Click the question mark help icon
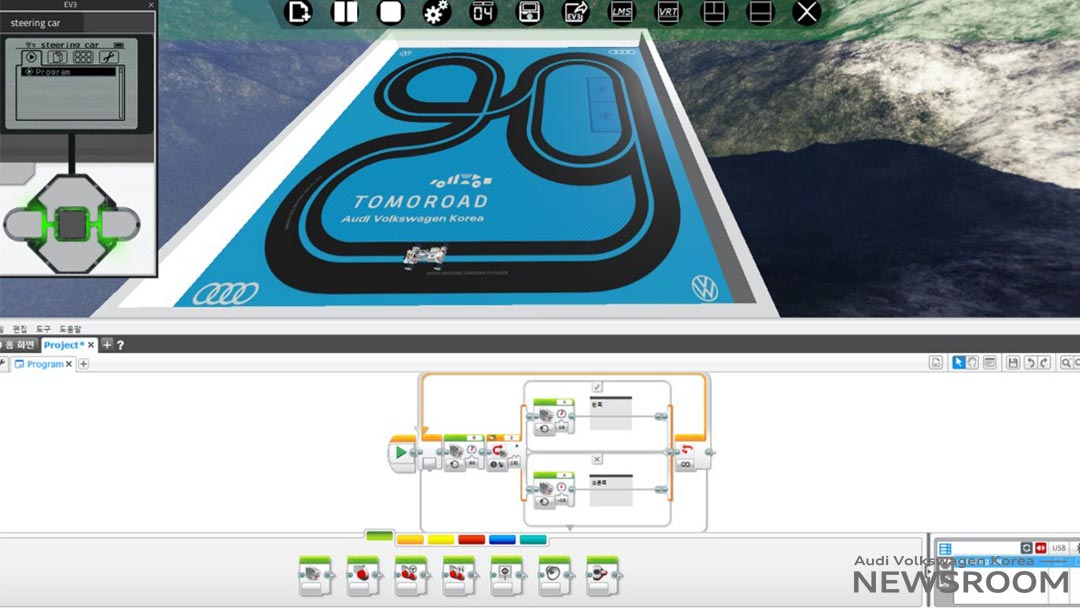This screenshot has height=608, width=1080. [x=121, y=345]
